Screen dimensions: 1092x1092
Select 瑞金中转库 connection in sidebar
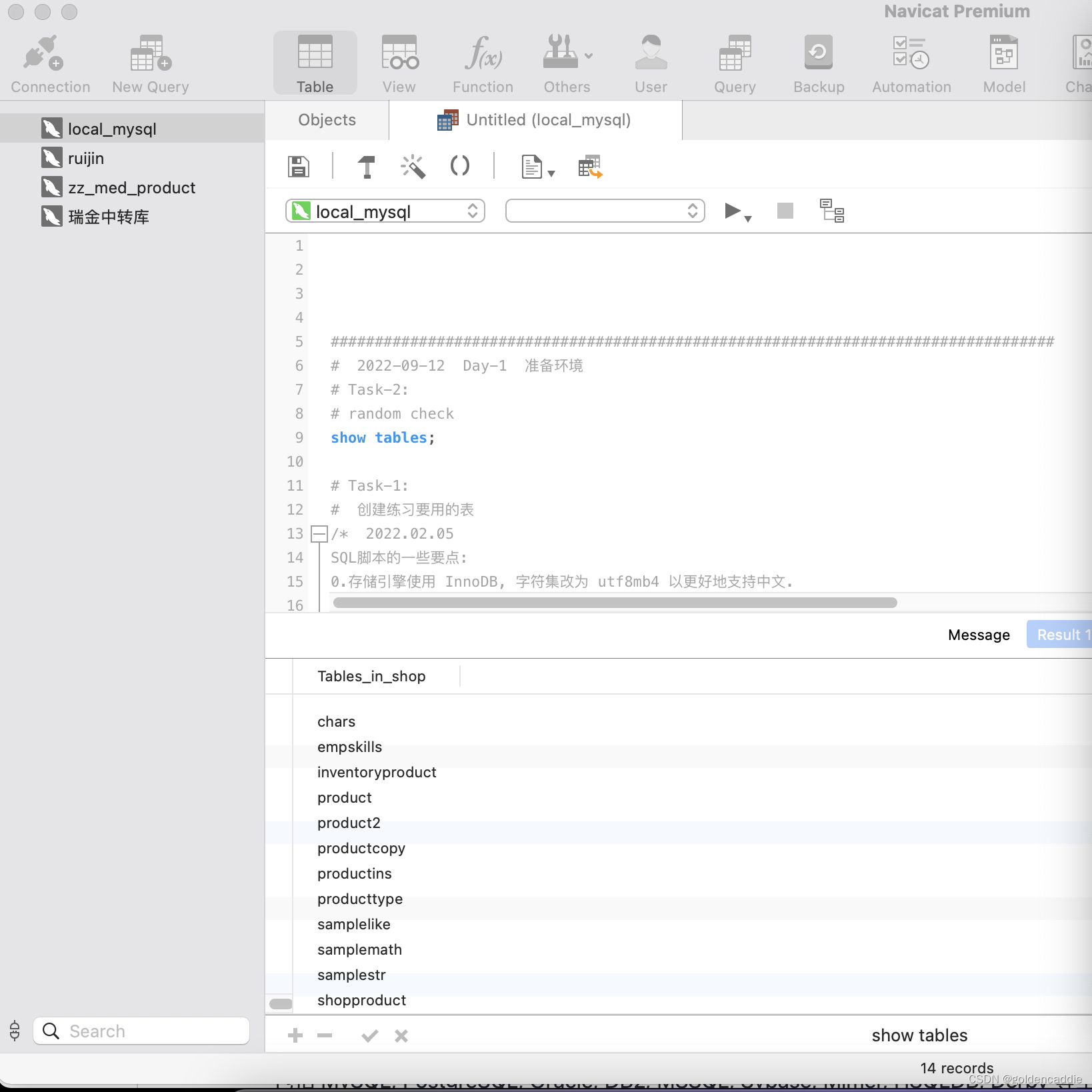pos(132,217)
